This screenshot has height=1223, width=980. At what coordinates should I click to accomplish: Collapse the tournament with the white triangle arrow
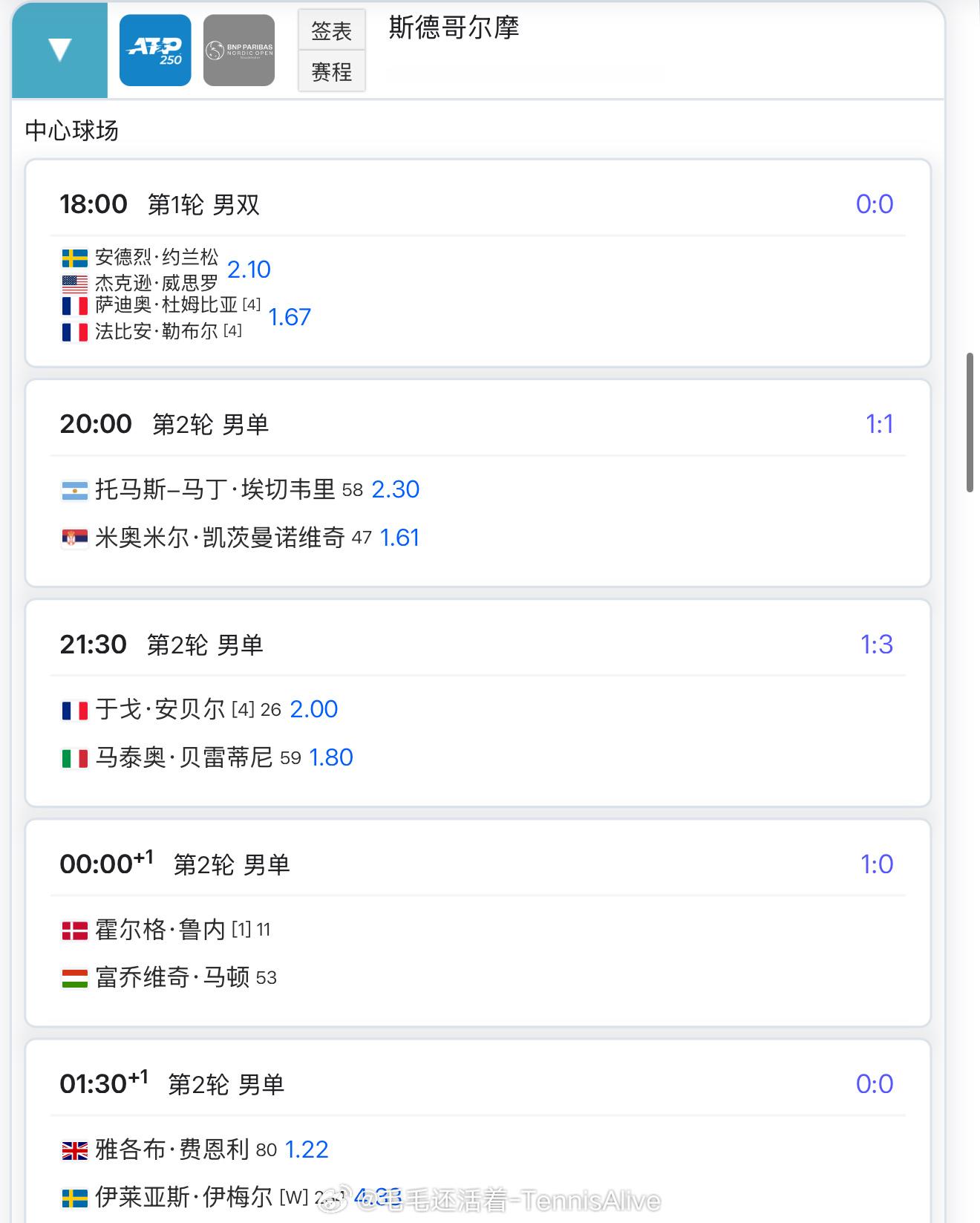pyautogui.click(x=59, y=50)
